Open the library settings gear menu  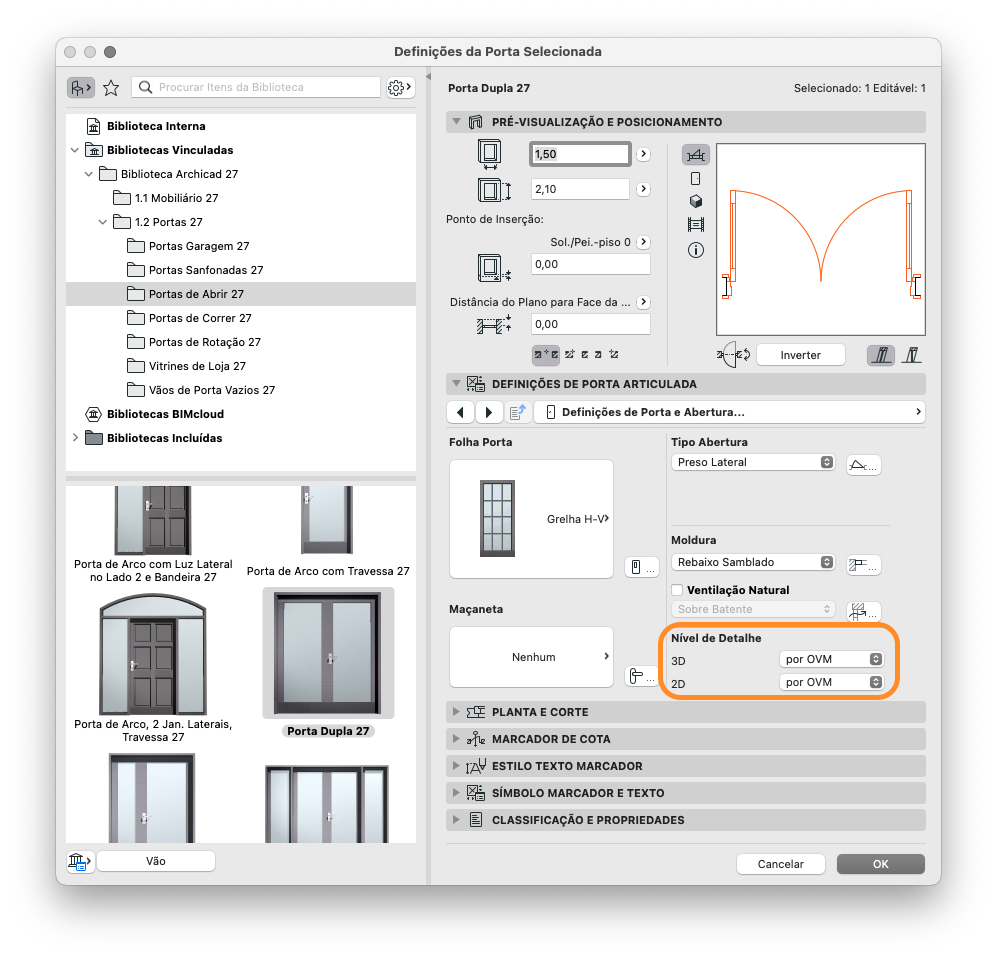[401, 87]
